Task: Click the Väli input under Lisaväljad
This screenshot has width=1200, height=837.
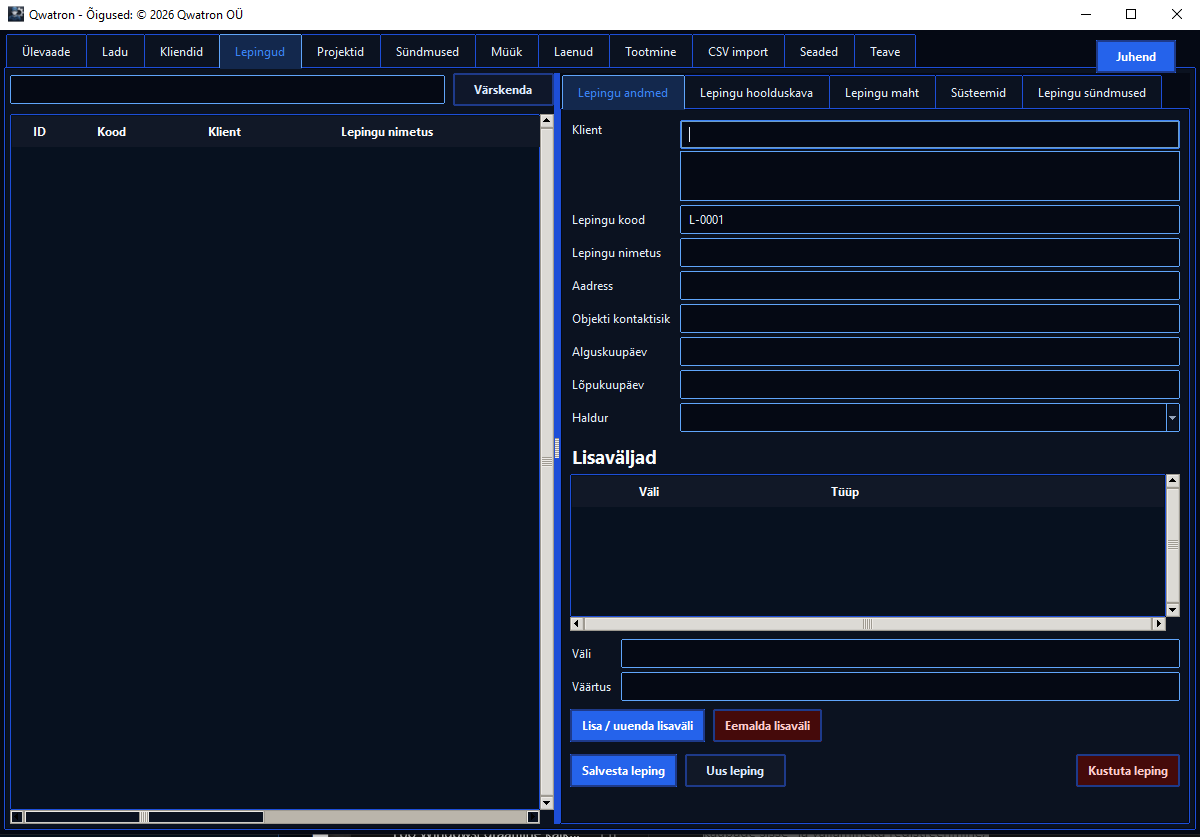Action: coord(900,654)
